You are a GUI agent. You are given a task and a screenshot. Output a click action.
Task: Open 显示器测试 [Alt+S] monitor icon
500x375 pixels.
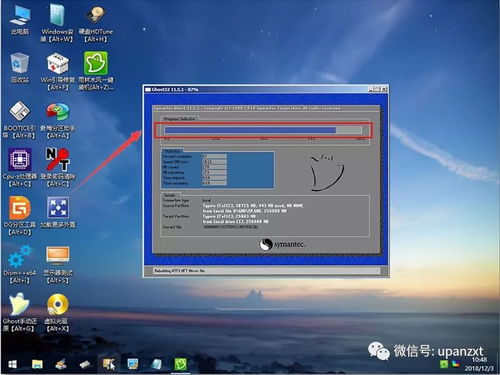(x=57, y=265)
